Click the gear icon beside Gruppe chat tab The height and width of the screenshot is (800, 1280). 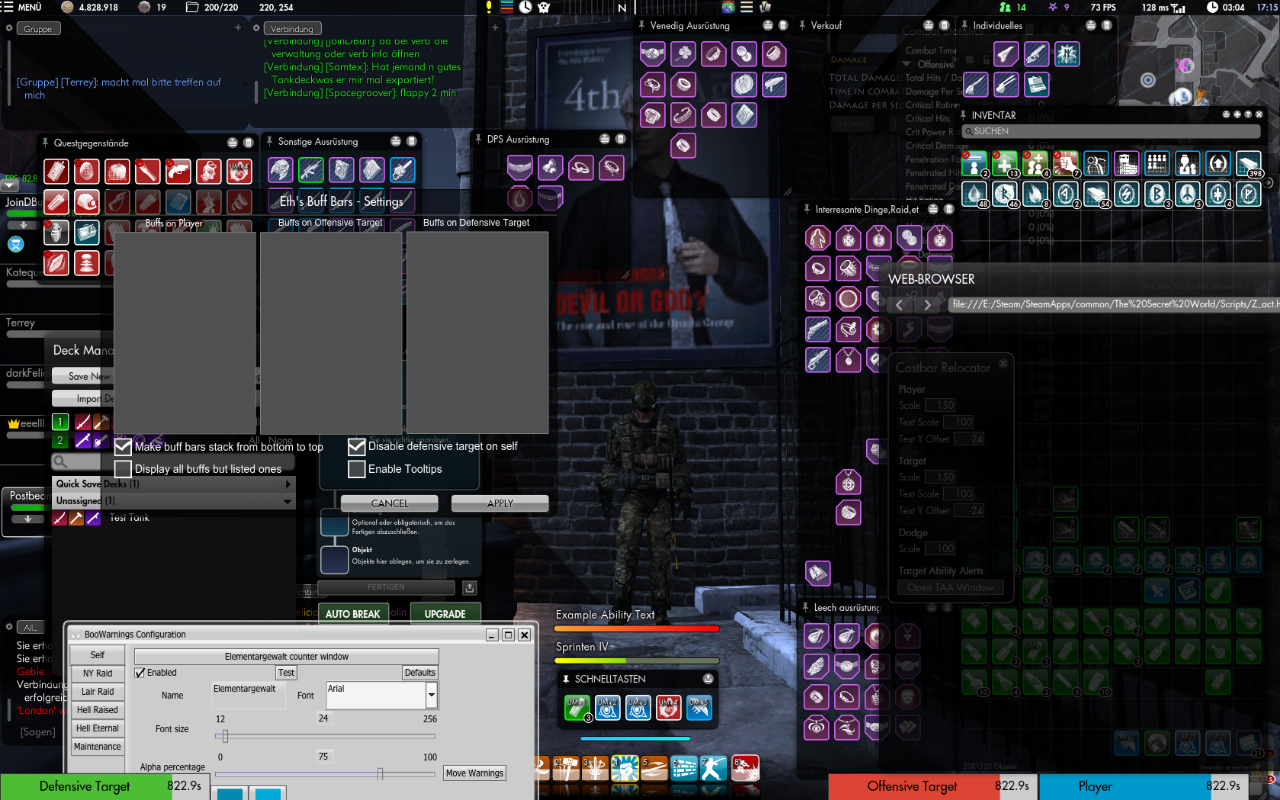pyautogui.click(x=9, y=29)
